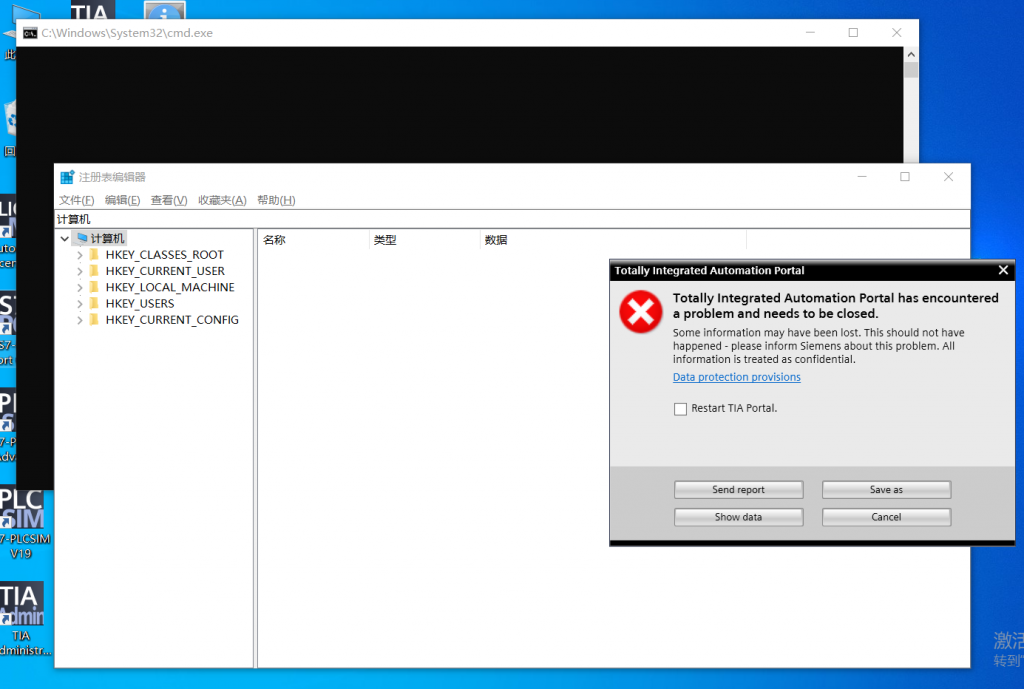Maximize the cmd.exe window

click(x=853, y=33)
